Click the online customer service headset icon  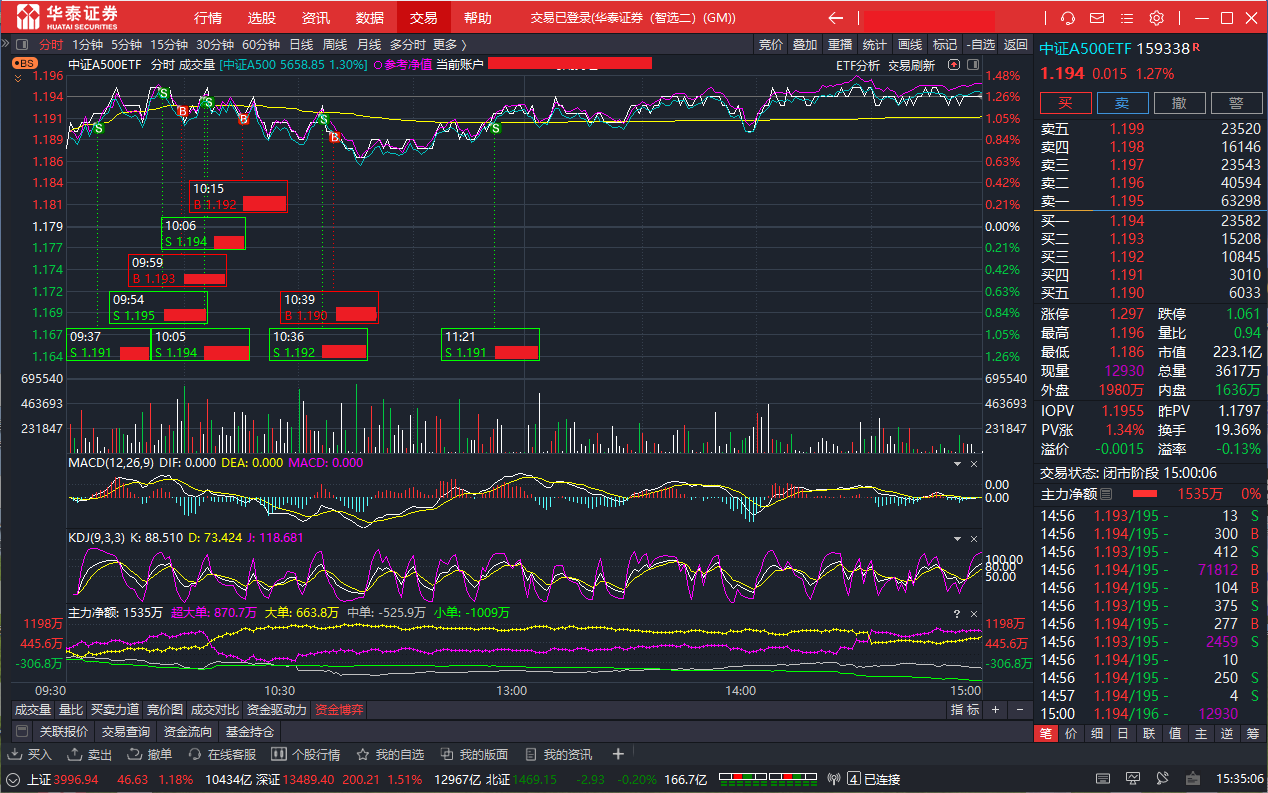(x=1067, y=18)
